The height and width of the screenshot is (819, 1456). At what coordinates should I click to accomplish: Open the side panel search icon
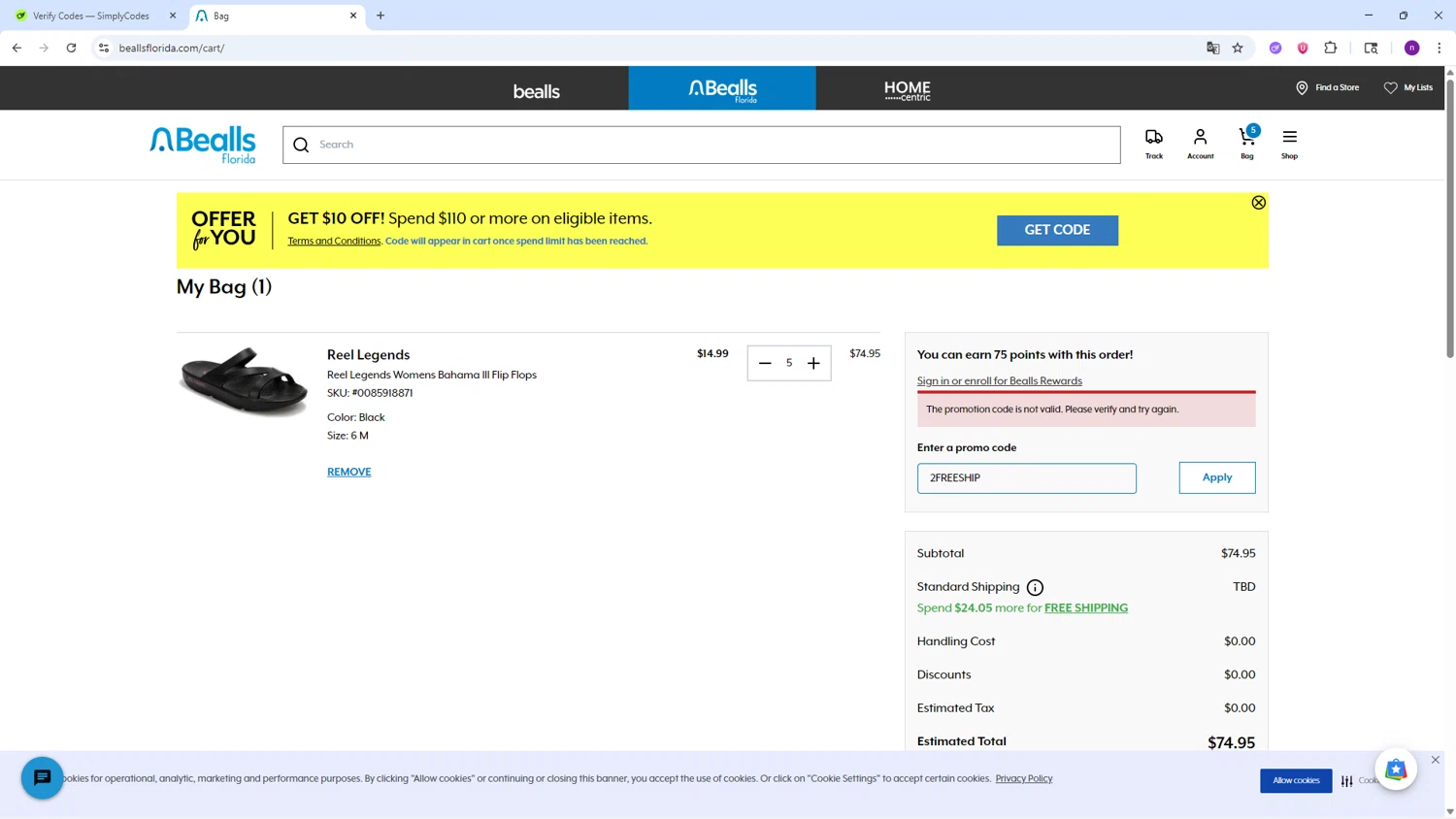pos(1371,48)
